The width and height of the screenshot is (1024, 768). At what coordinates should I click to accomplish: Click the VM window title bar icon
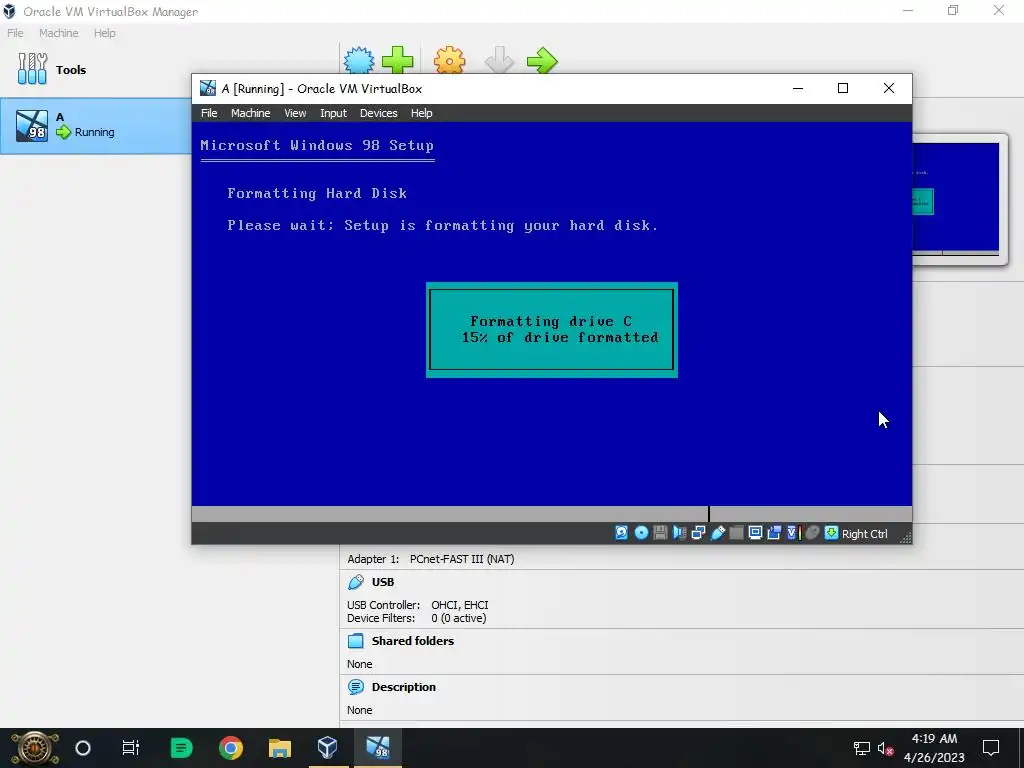(x=208, y=88)
